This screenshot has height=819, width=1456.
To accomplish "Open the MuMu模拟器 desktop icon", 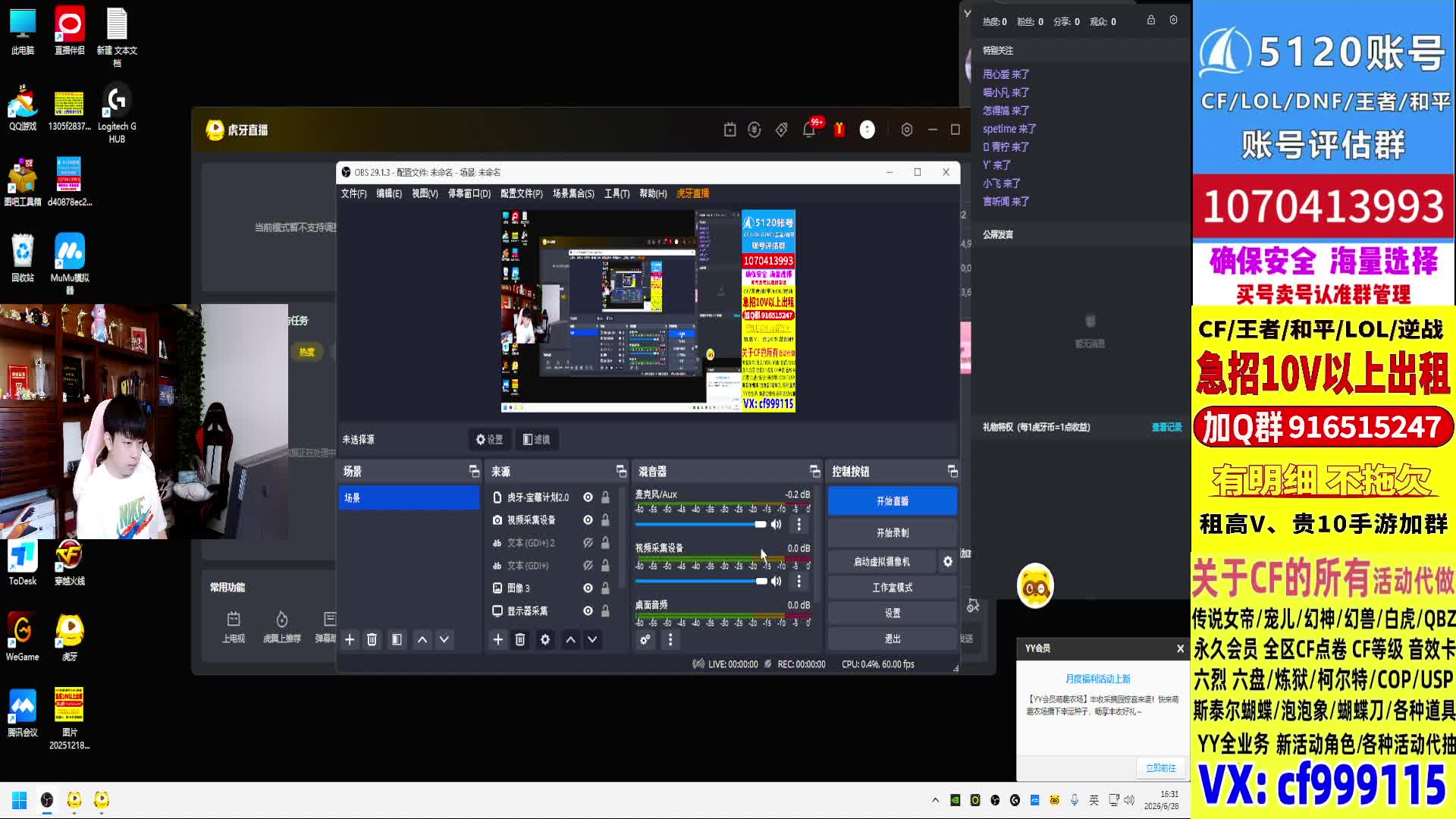I will pyautogui.click(x=70, y=263).
